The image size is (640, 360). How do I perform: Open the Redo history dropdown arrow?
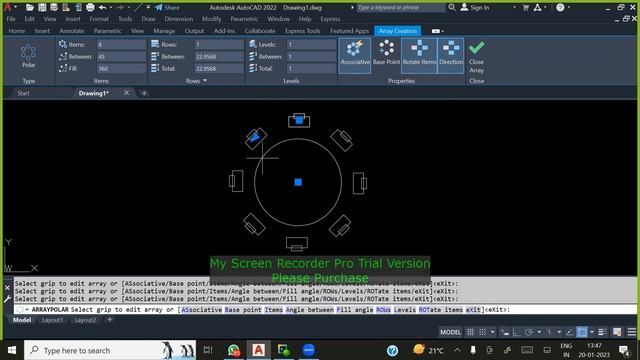tap(128, 7)
